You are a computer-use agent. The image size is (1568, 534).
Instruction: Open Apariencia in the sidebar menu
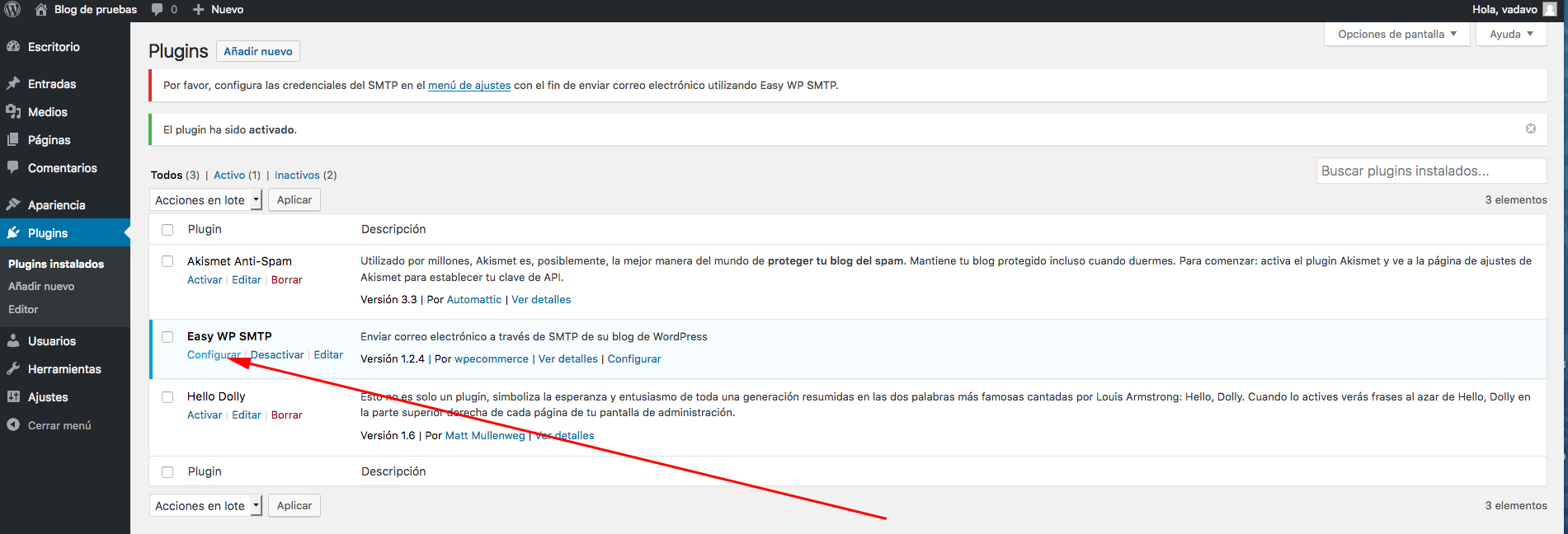[x=57, y=205]
